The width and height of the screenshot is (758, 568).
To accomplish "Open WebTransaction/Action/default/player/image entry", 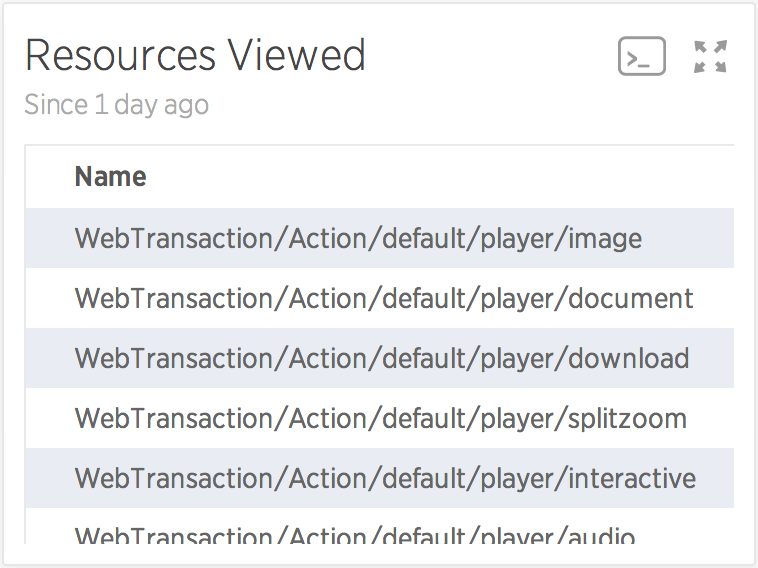I will 358,239.
